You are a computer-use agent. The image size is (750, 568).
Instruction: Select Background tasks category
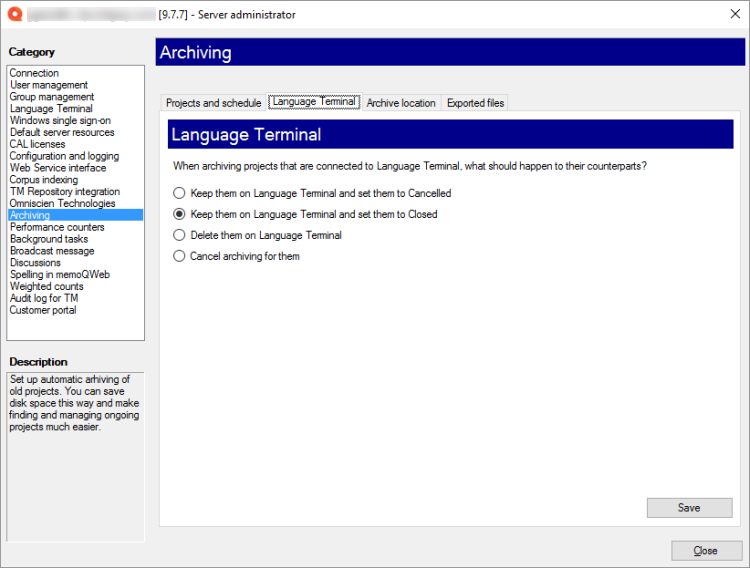(76, 239)
